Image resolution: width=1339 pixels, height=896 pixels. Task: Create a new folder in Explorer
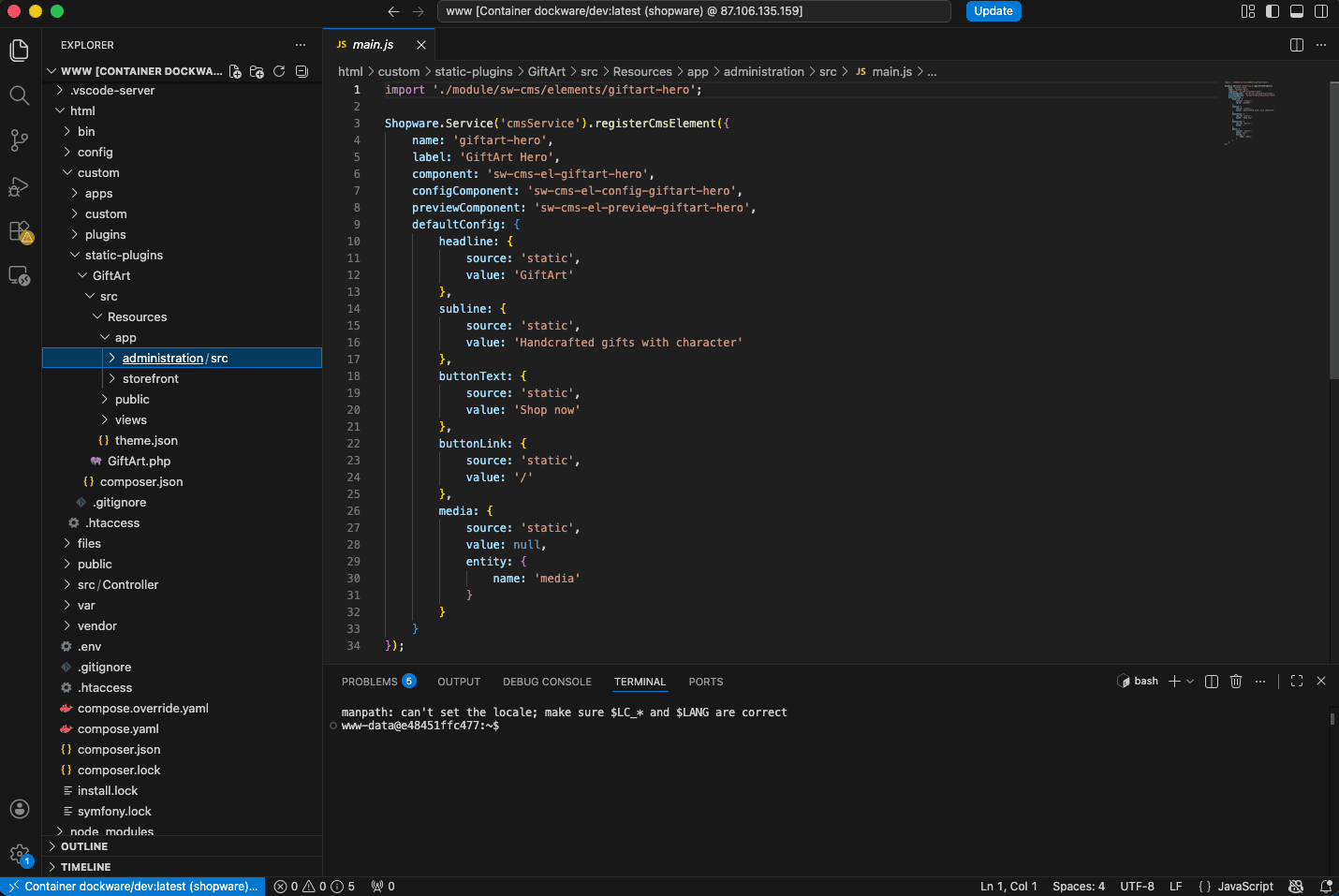(257, 71)
